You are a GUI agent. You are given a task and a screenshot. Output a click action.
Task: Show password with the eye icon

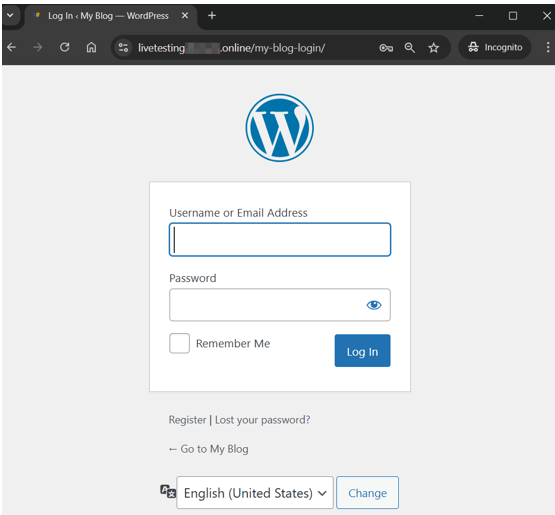point(374,305)
